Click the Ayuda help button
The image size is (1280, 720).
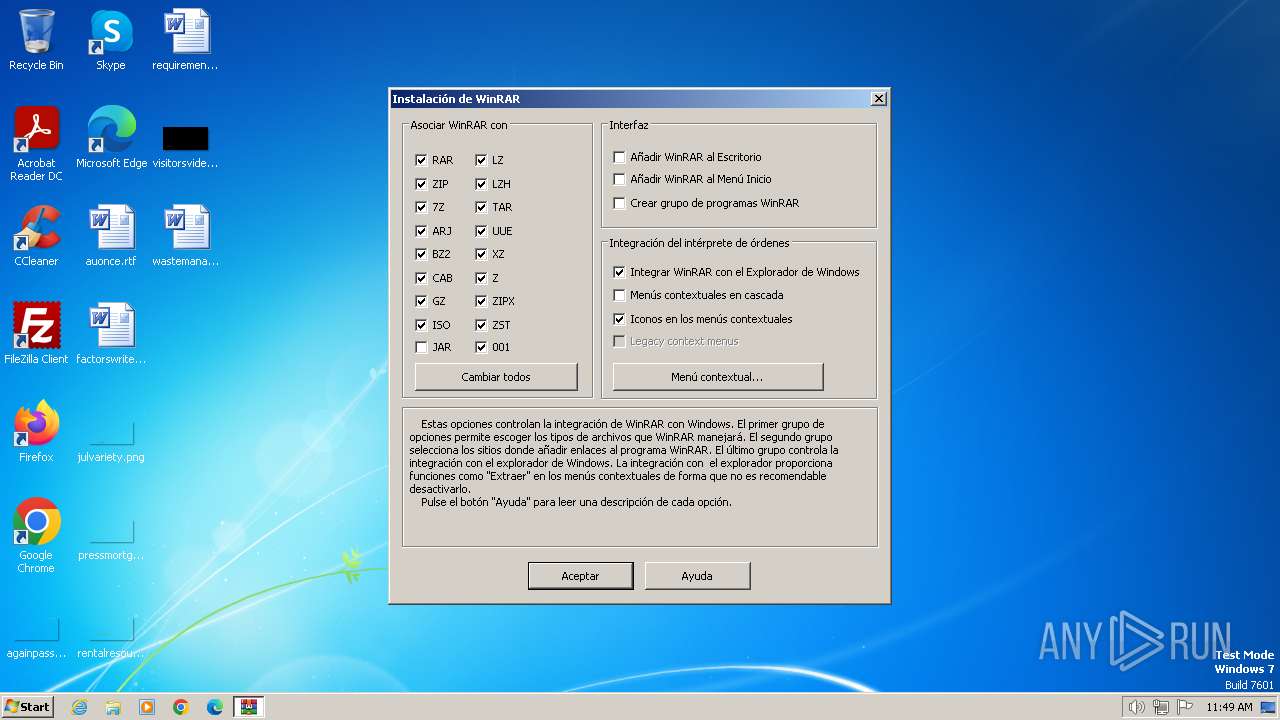(x=697, y=576)
